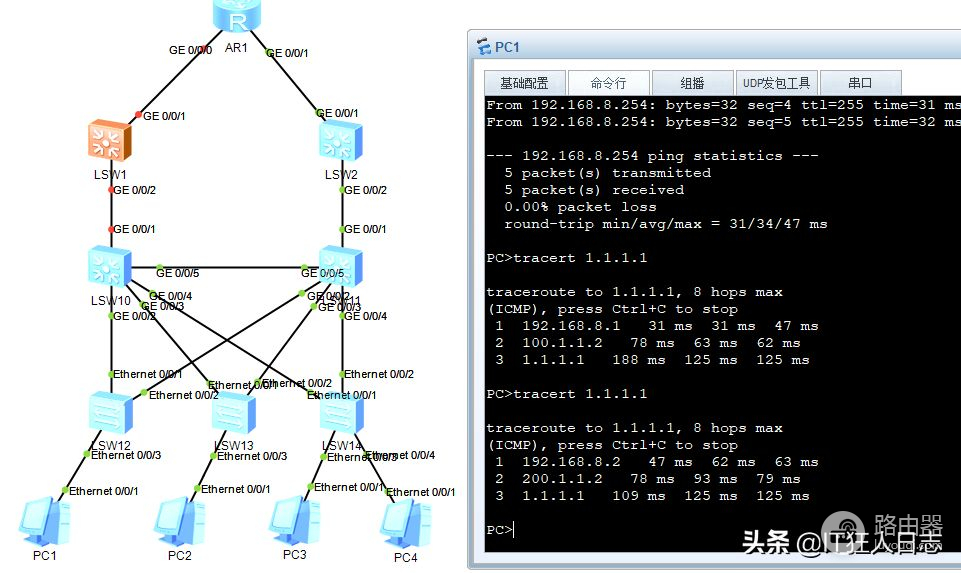Switch to the 命令行 tab

pyautogui.click(x=609, y=83)
